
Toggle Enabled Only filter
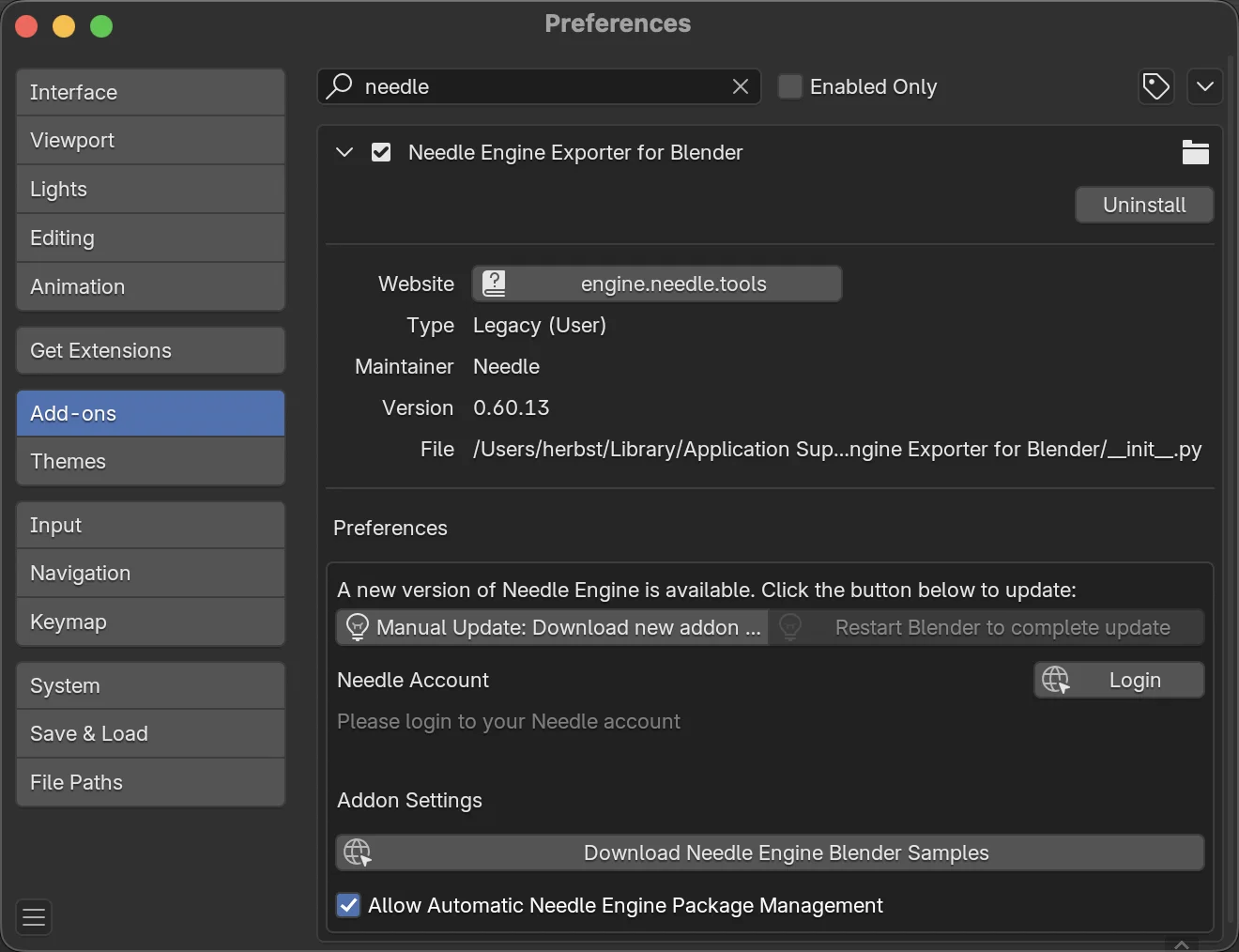(x=790, y=86)
